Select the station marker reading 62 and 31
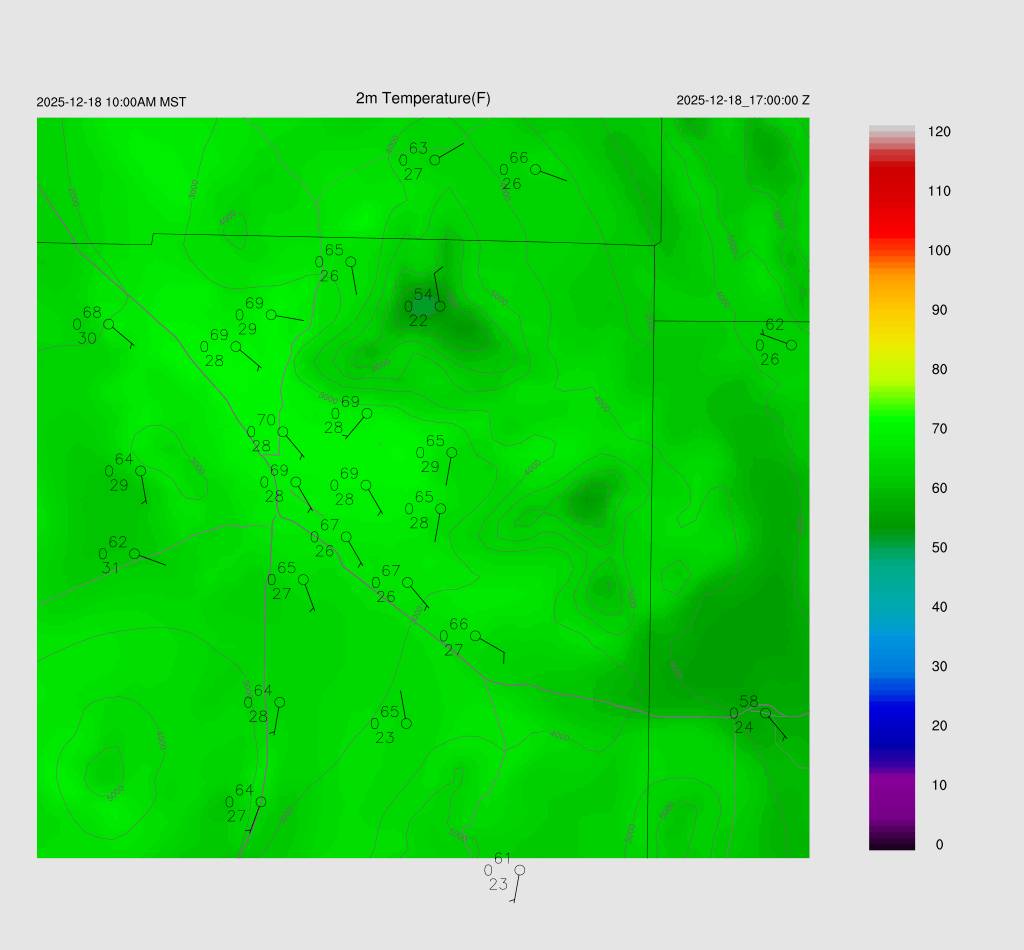This screenshot has height=950, width=1024. point(134,554)
